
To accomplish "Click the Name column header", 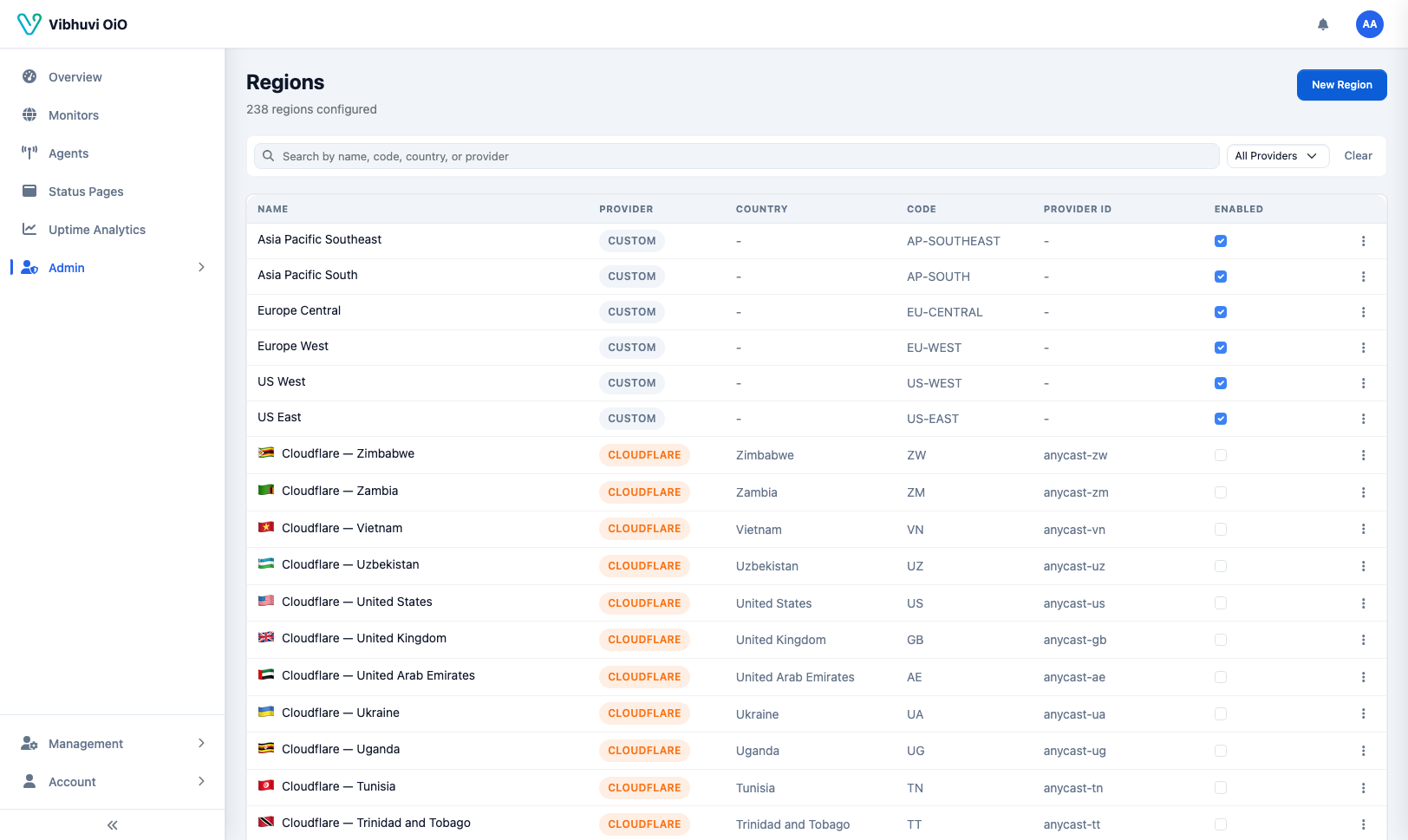I will [273, 209].
